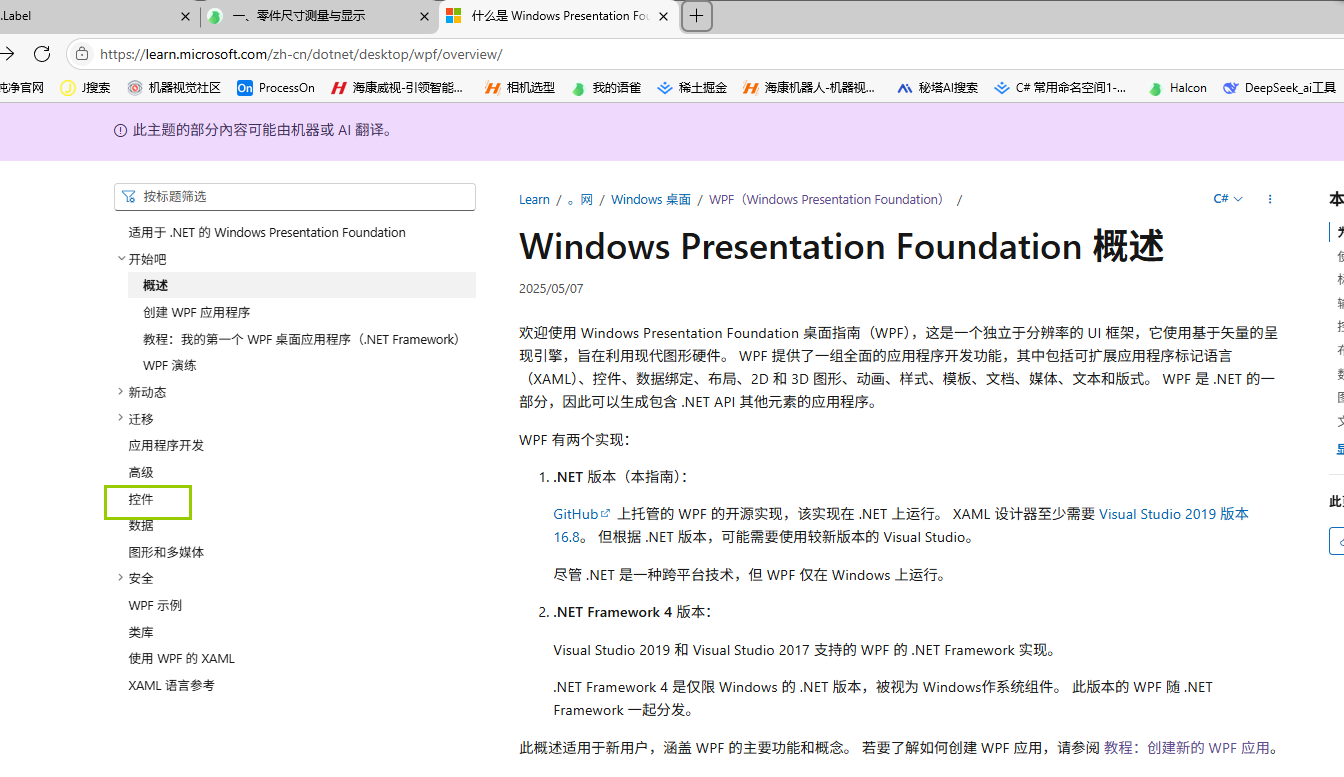Open 教程：创建新的 WPF 应用 link
This screenshot has height=777, width=1344.
(x=1187, y=747)
